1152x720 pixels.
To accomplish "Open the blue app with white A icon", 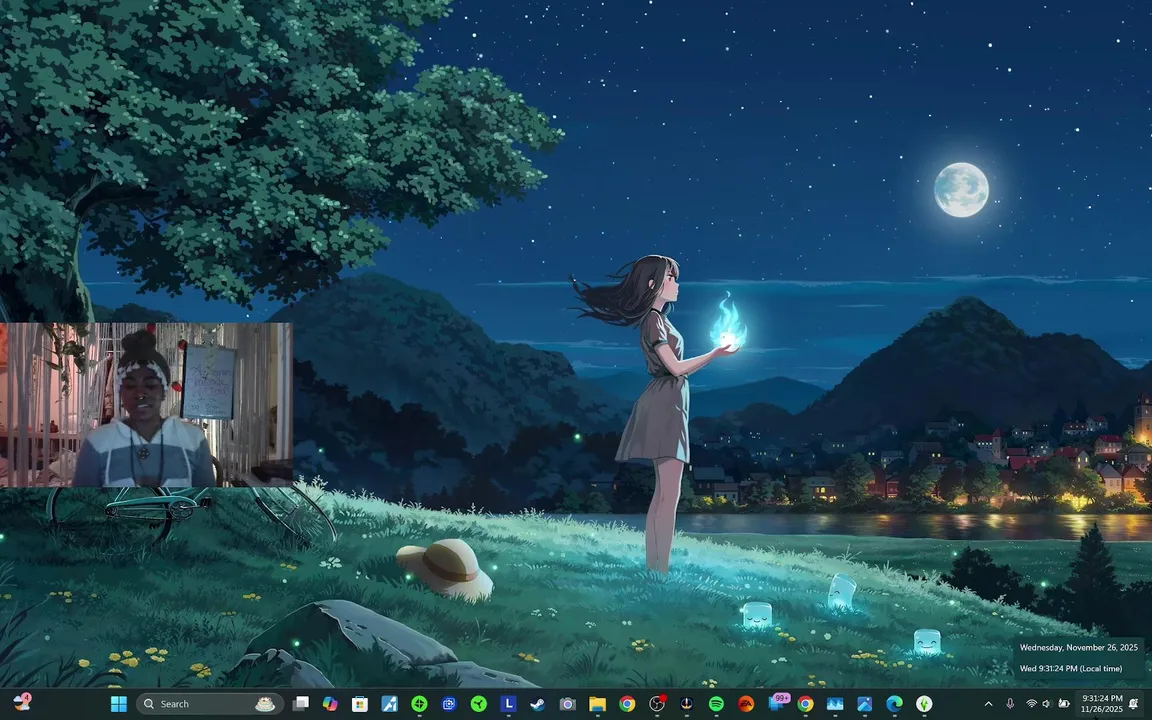I will point(389,704).
